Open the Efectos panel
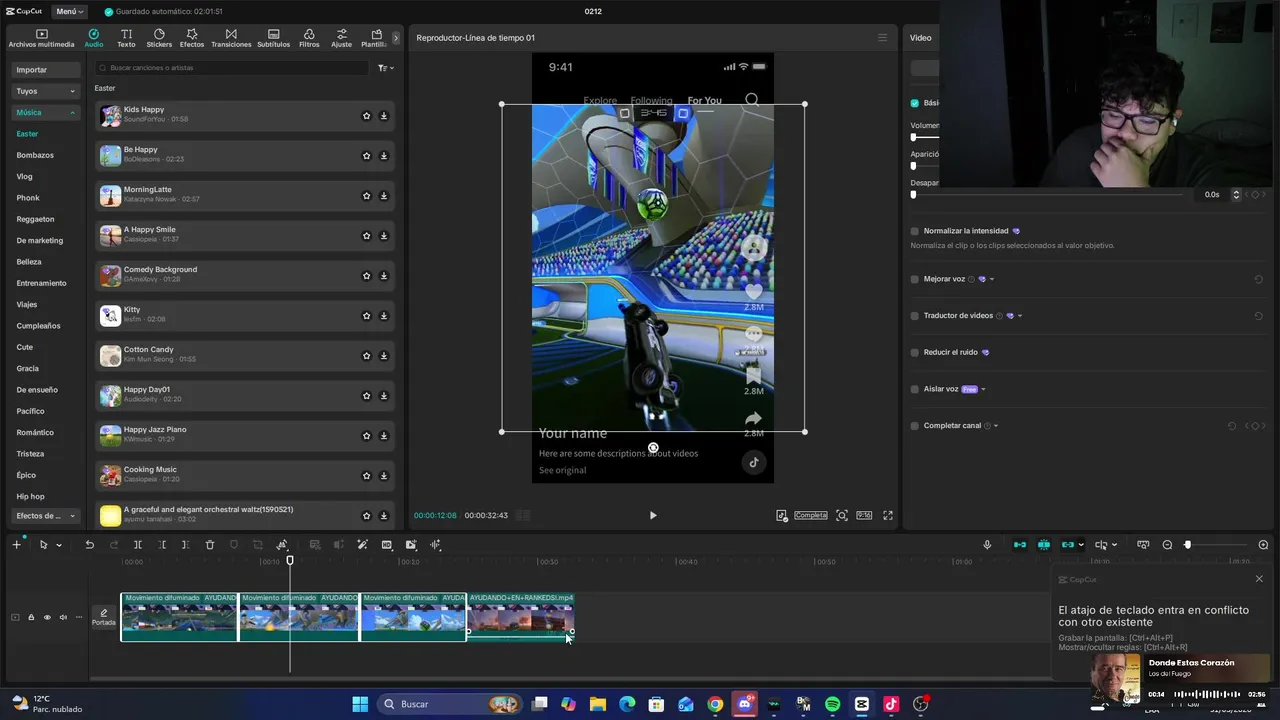1280x720 pixels. [x=192, y=38]
